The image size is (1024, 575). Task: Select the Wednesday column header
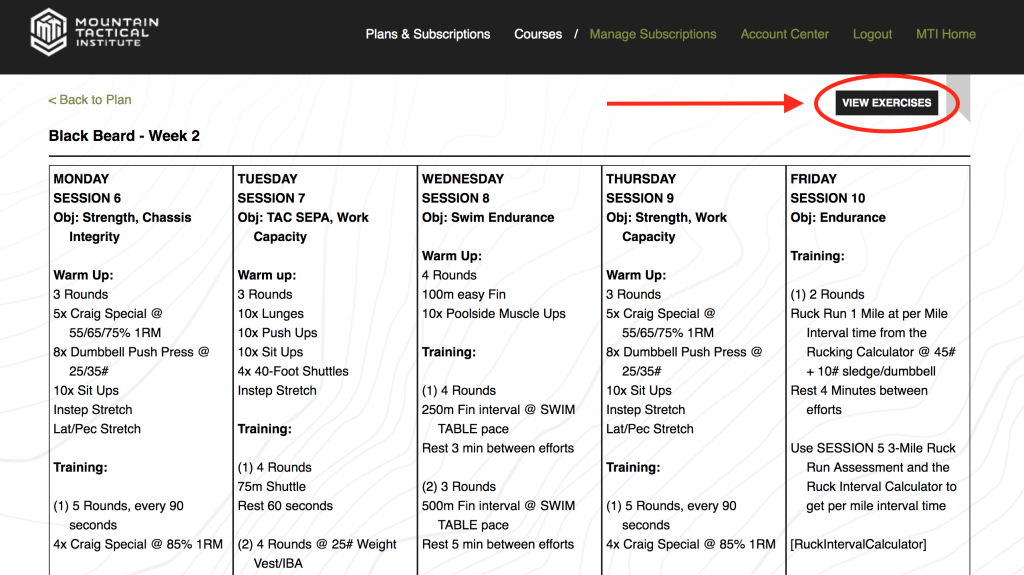462,179
